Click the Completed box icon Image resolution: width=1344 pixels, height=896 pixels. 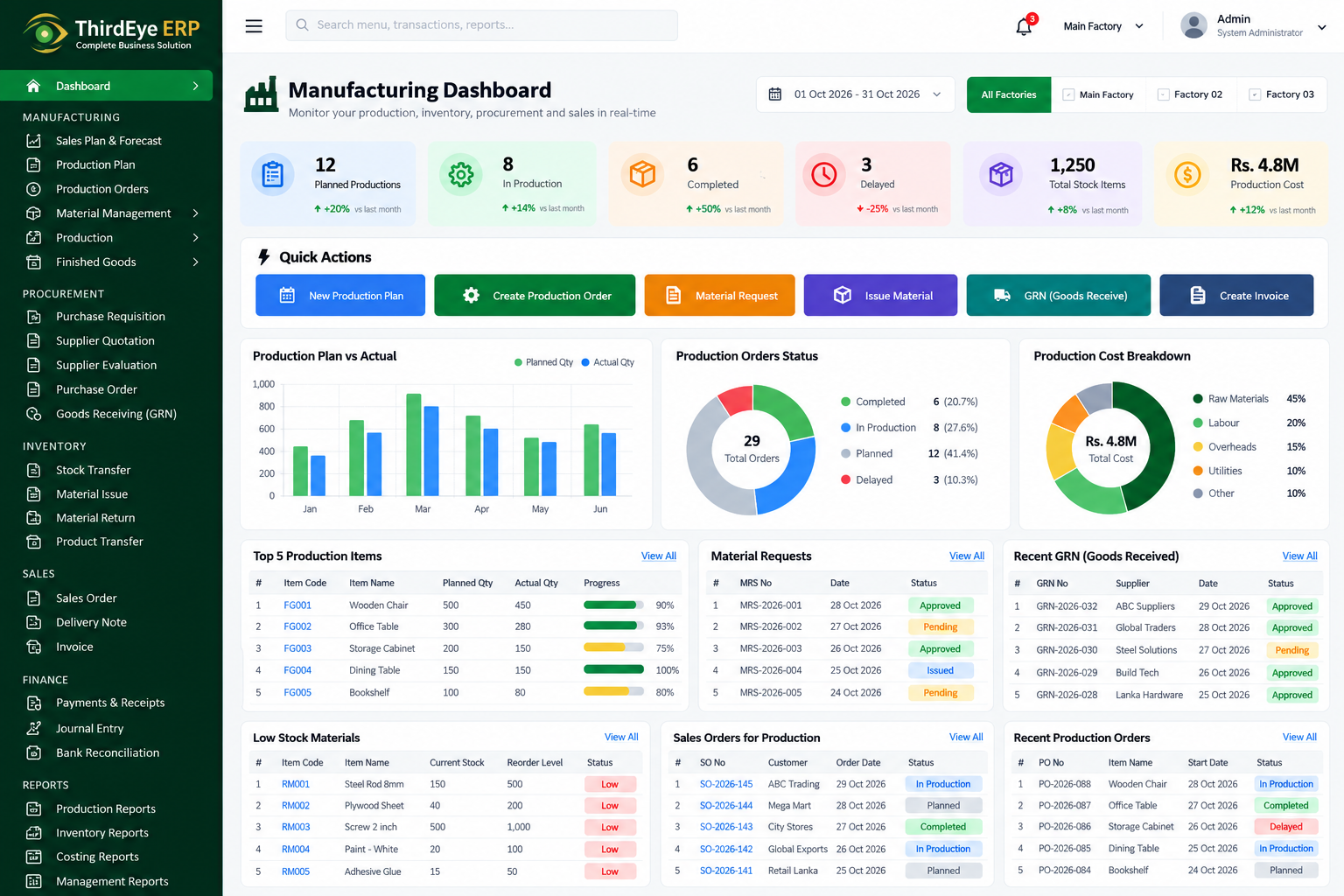(643, 174)
